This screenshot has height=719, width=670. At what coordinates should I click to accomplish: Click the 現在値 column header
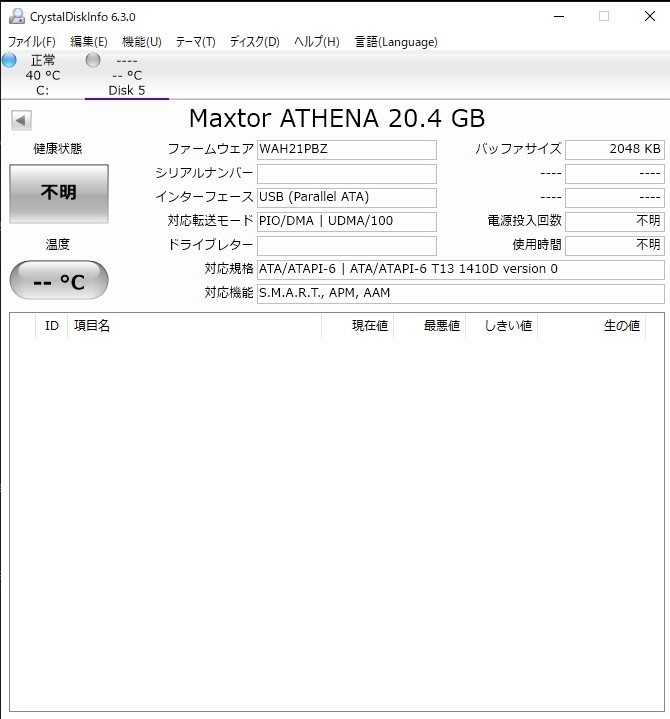tap(358, 326)
